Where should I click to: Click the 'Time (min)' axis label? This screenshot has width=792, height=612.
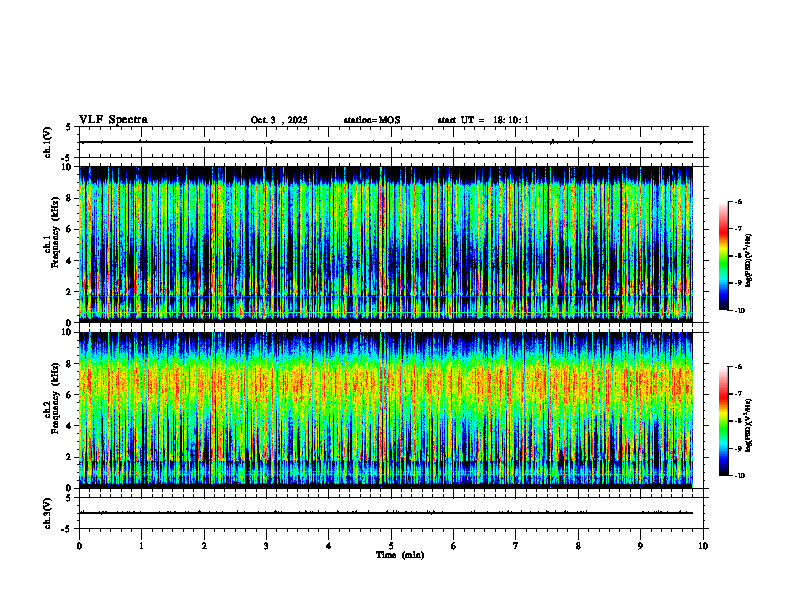(400, 555)
